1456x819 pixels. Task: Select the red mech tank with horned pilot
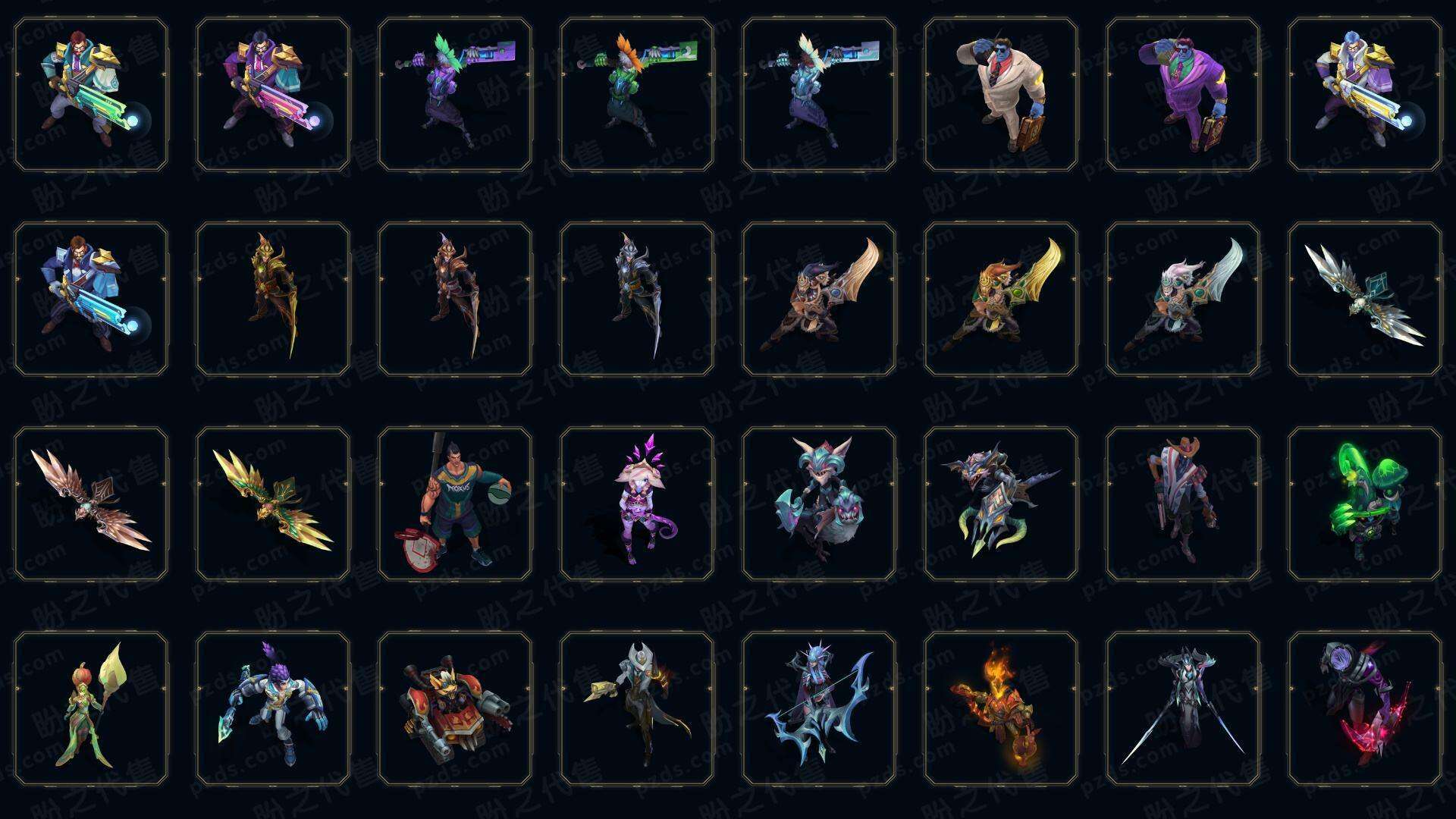pos(455,708)
